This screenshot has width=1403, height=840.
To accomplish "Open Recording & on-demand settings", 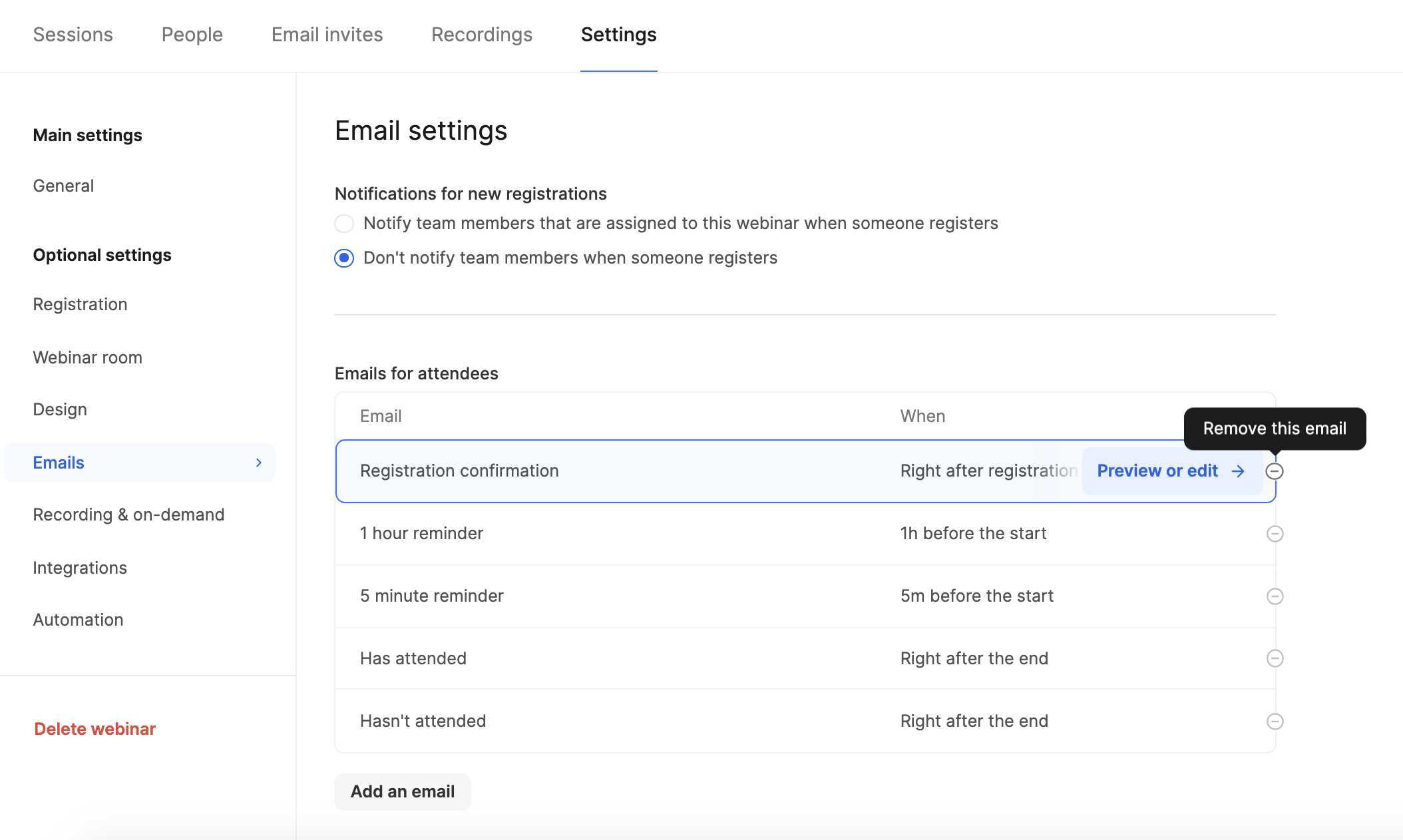I will 128,515.
